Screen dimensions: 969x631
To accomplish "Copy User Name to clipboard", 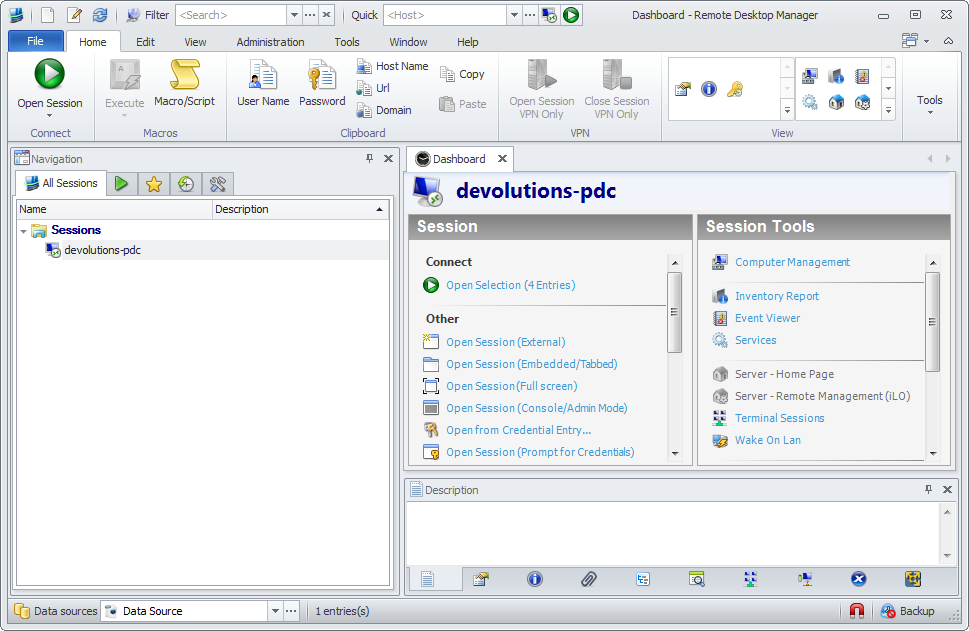I will tap(263, 83).
